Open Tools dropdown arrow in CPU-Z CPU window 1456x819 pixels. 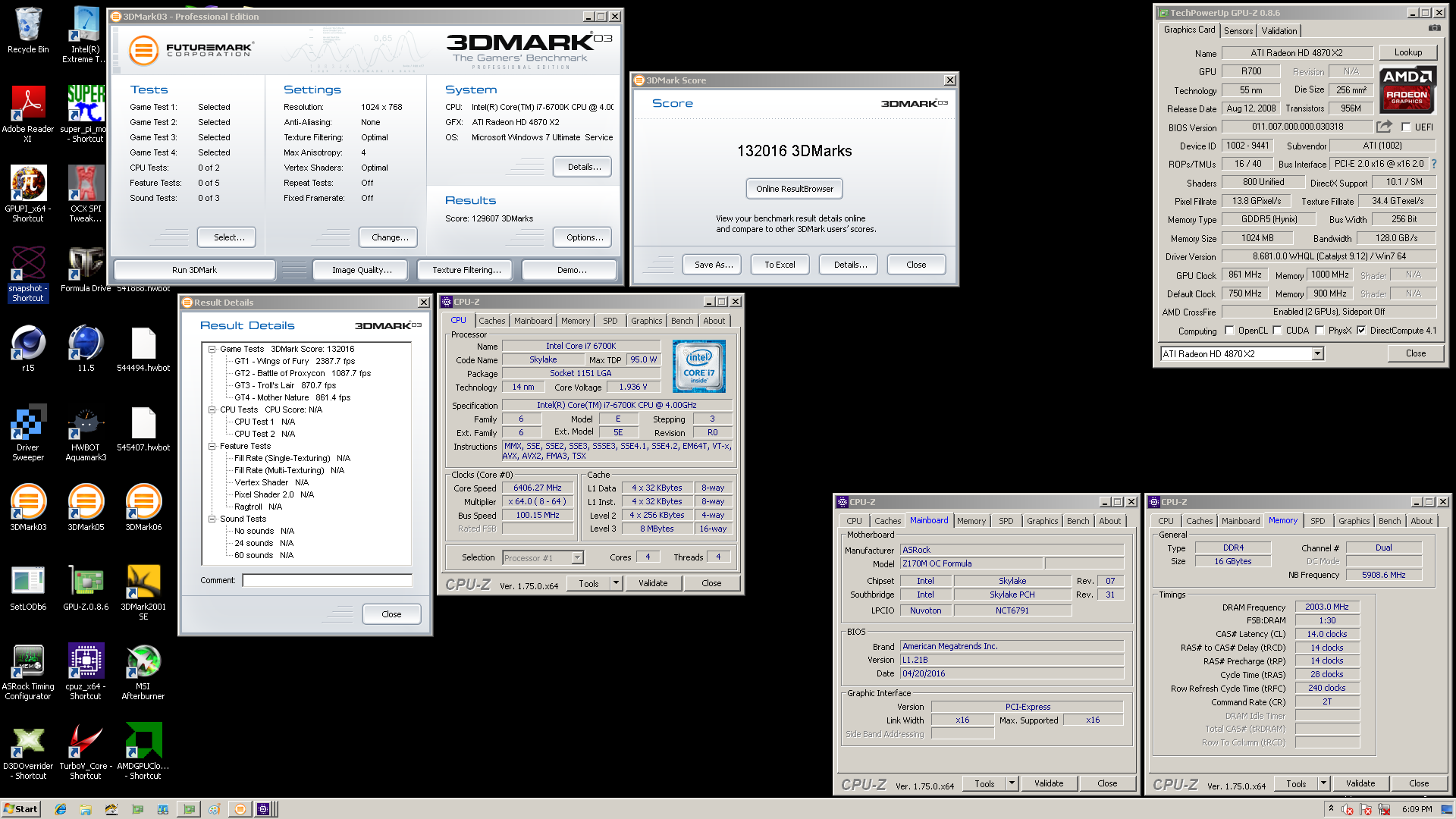(x=617, y=583)
